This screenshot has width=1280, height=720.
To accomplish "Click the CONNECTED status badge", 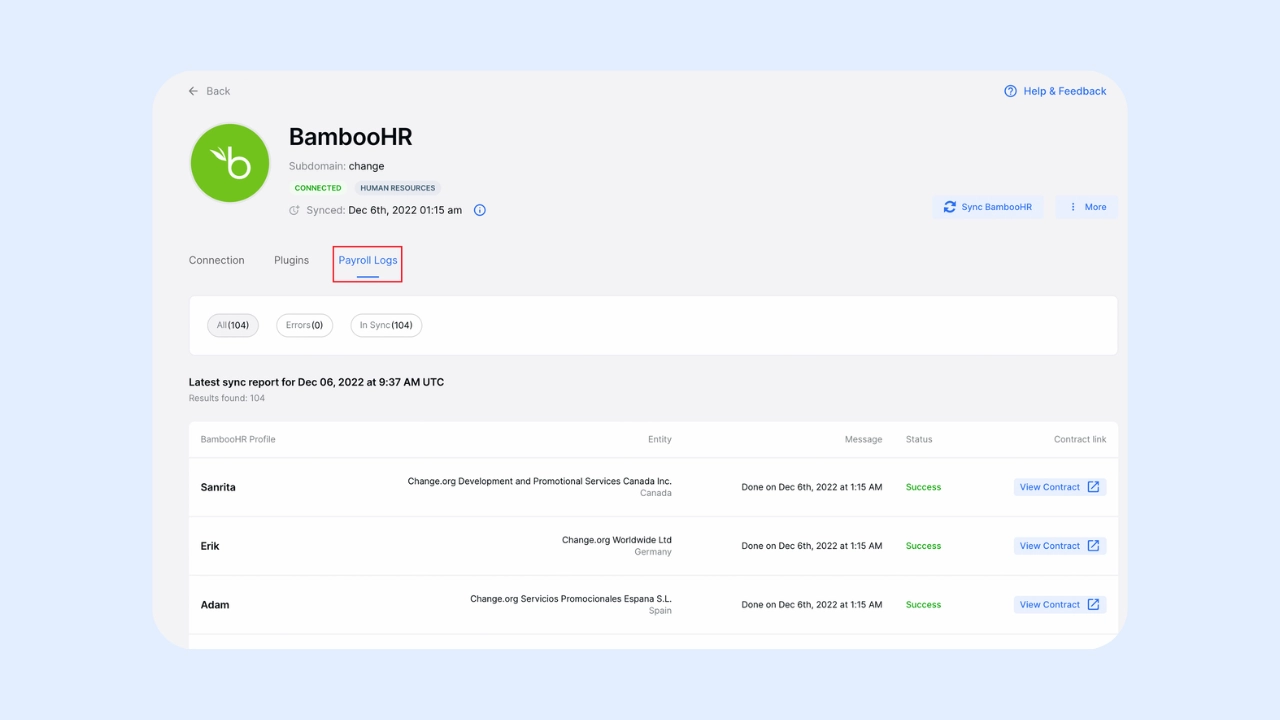I will click(x=318, y=188).
